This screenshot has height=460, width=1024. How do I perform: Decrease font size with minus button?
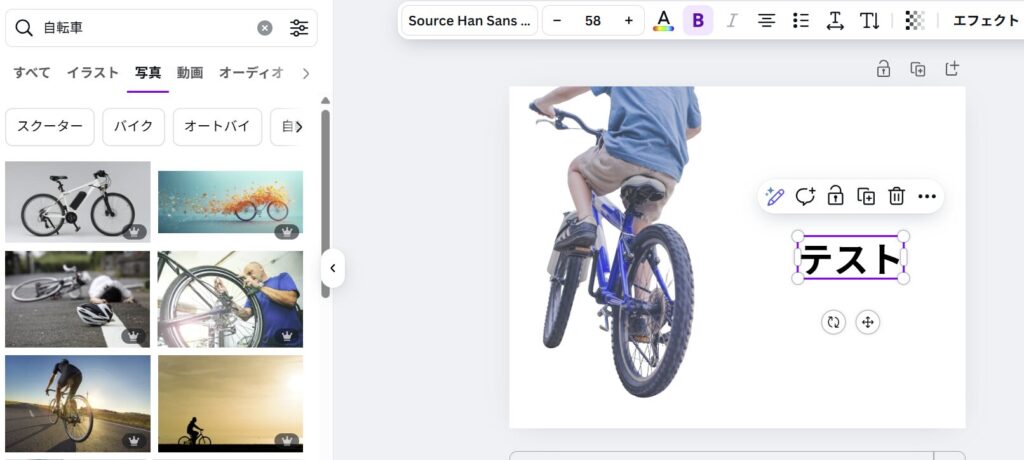[x=557, y=20]
